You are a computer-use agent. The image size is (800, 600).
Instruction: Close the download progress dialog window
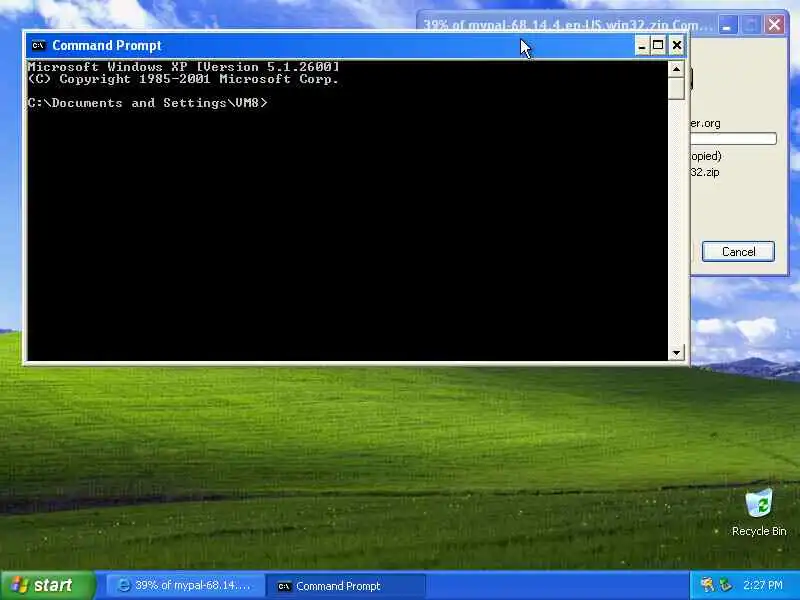774,24
